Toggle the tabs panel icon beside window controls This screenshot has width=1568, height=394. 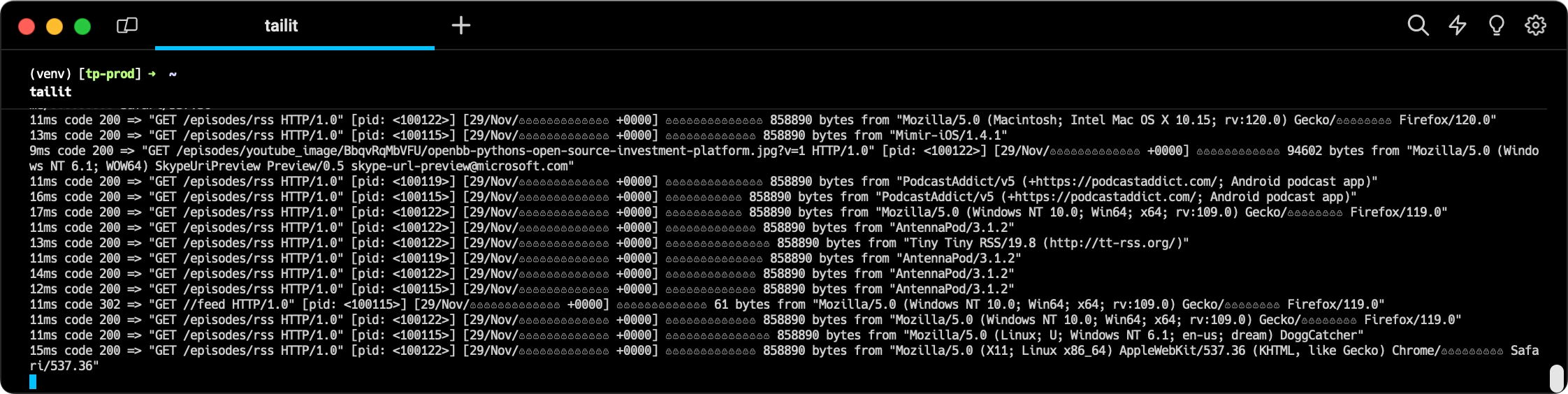[127, 26]
